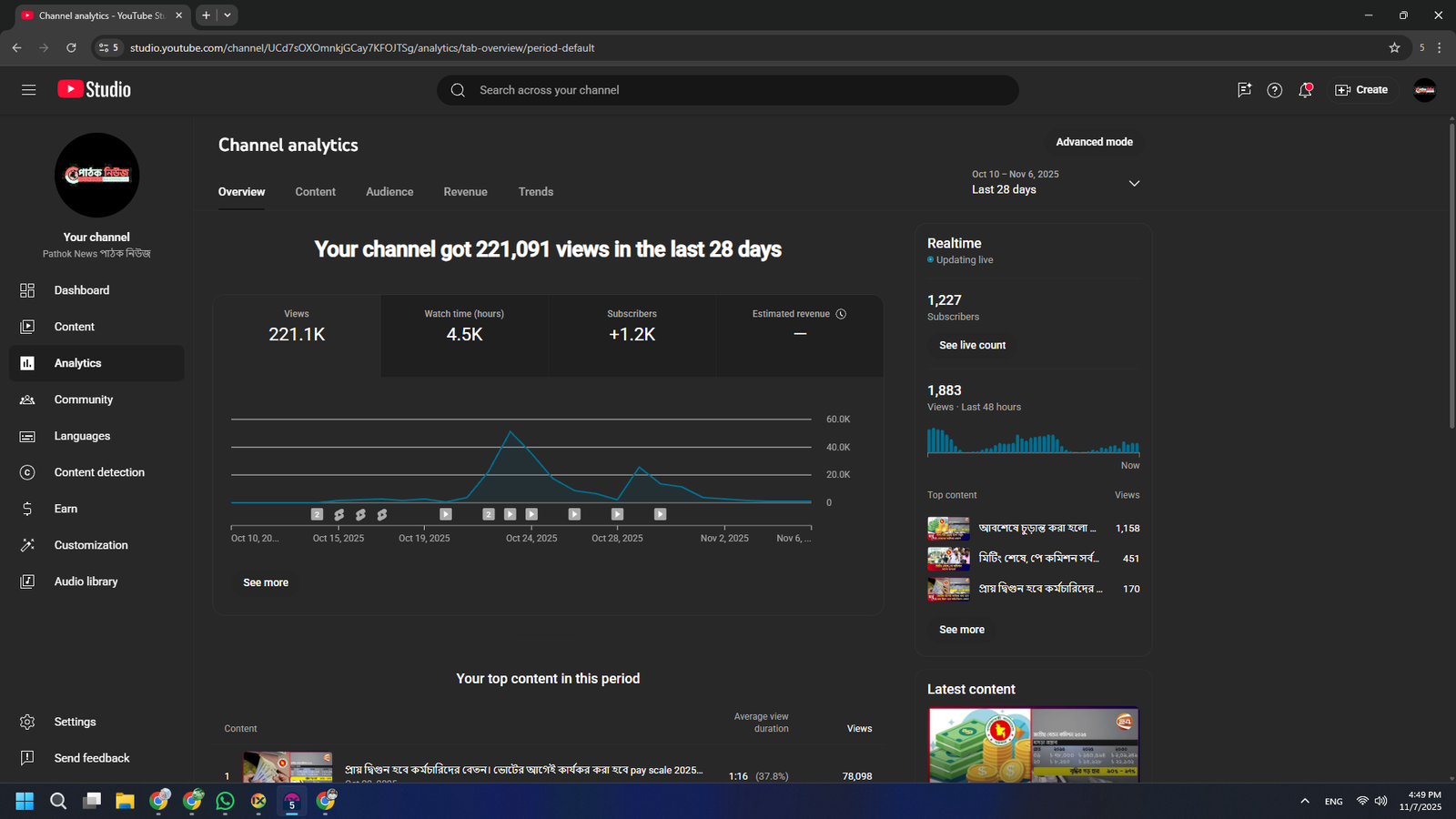This screenshot has width=1456, height=819.
Task: Open Content detection in sidebar
Action: [98, 472]
